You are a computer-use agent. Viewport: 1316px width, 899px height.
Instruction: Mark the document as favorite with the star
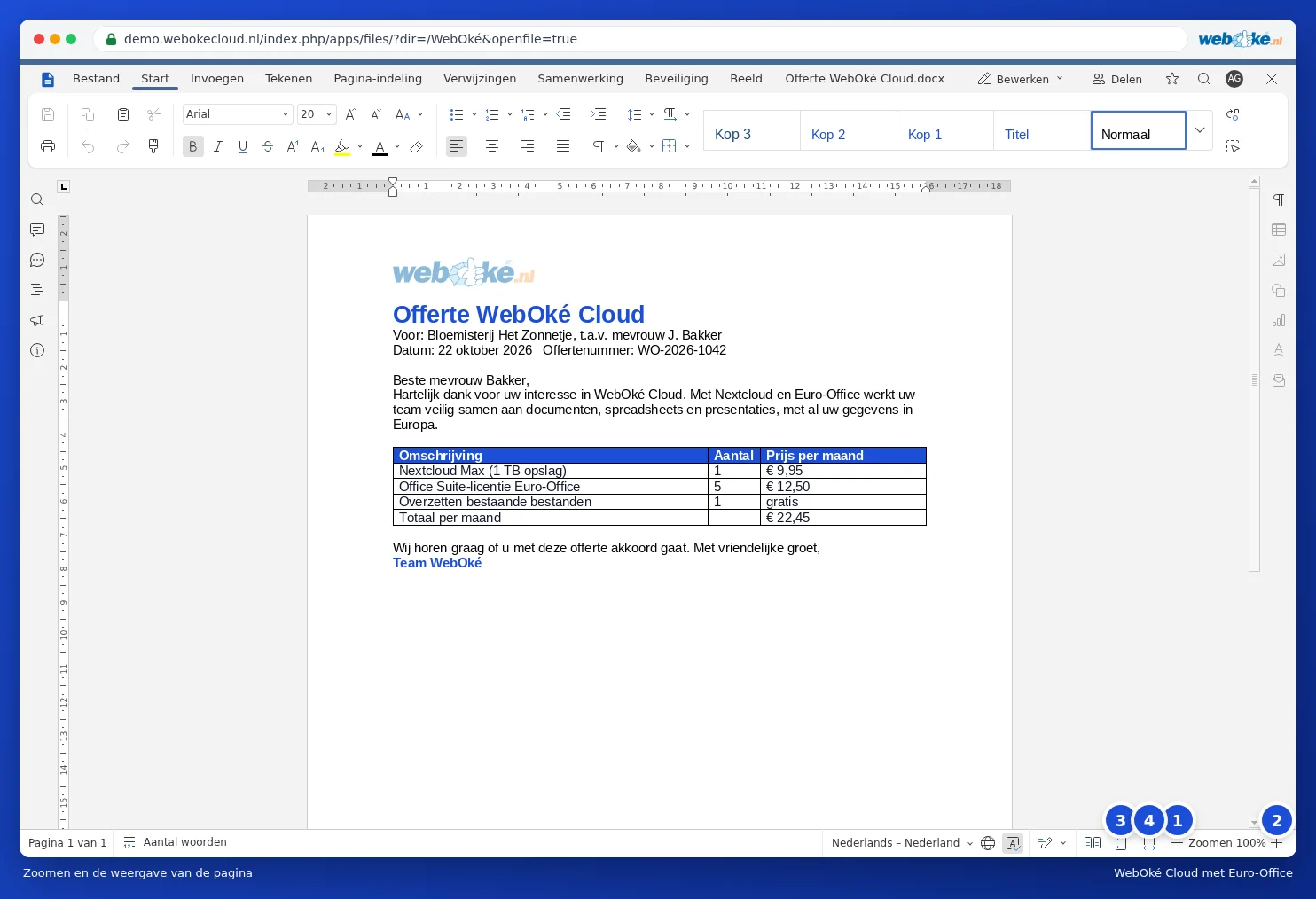click(1172, 79)
